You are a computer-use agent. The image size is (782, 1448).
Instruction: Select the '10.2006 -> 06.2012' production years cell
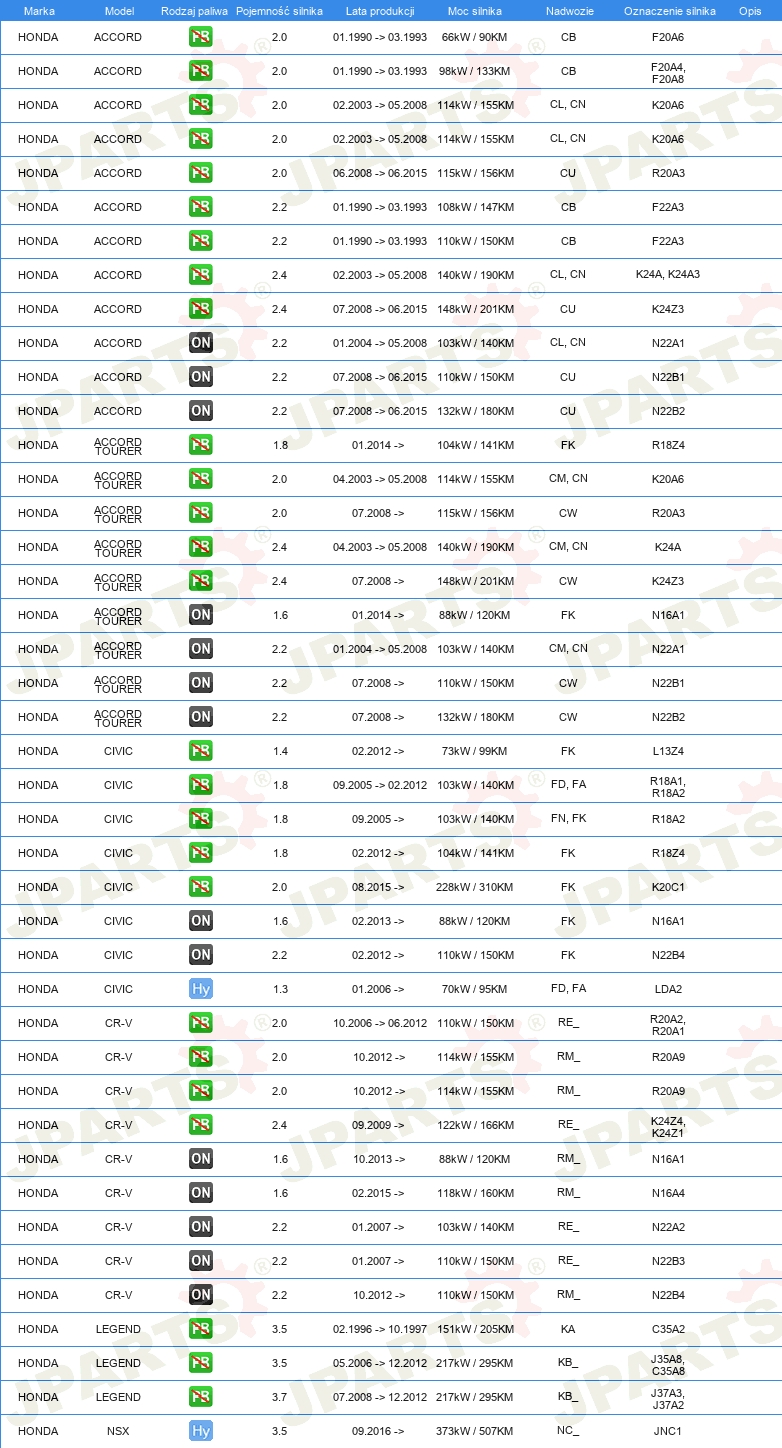click(x=380, y=1023)
